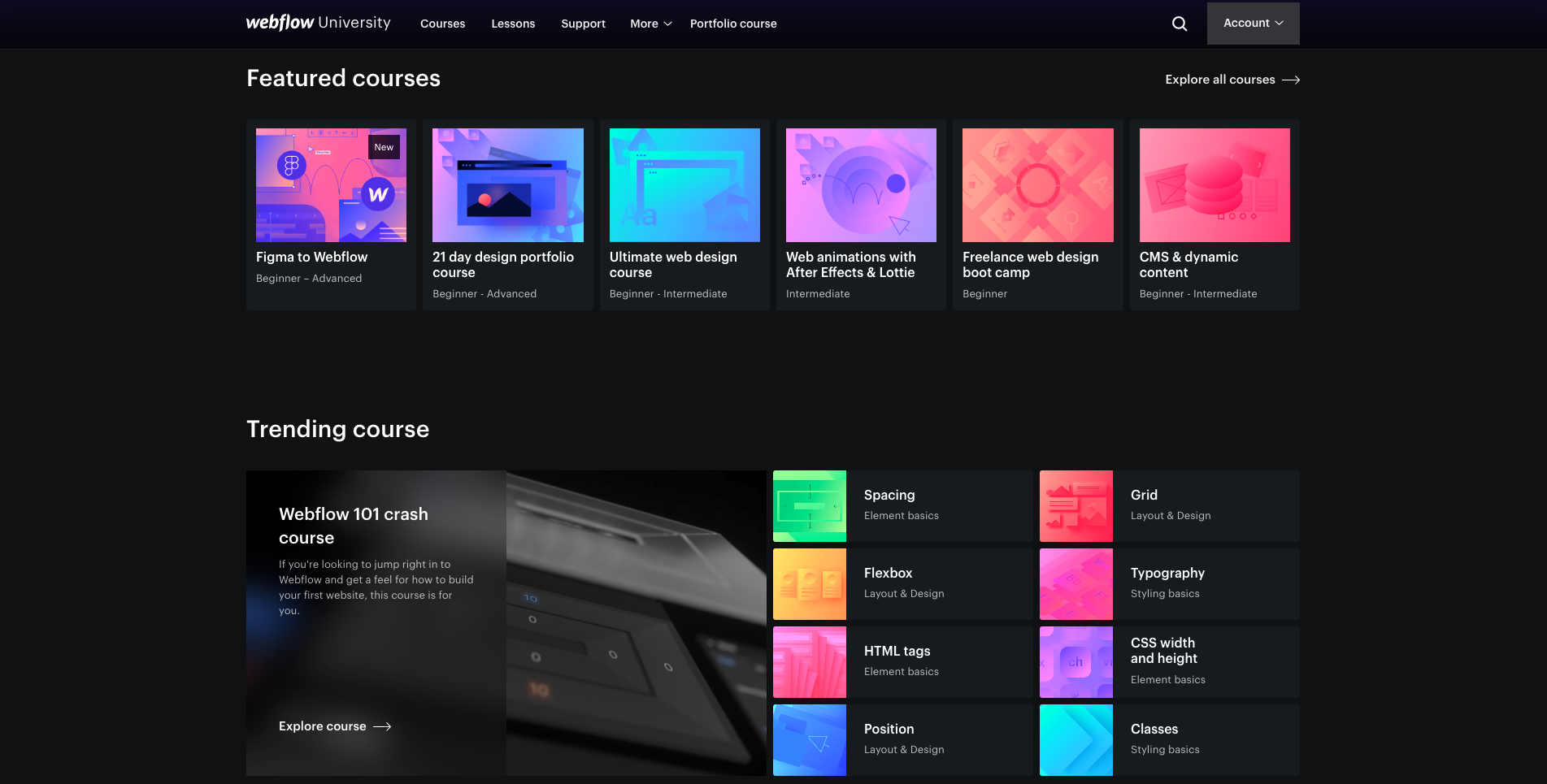Click Element basics under Spacing
This screenshot has height=784, width=1547.
[901, 515]
